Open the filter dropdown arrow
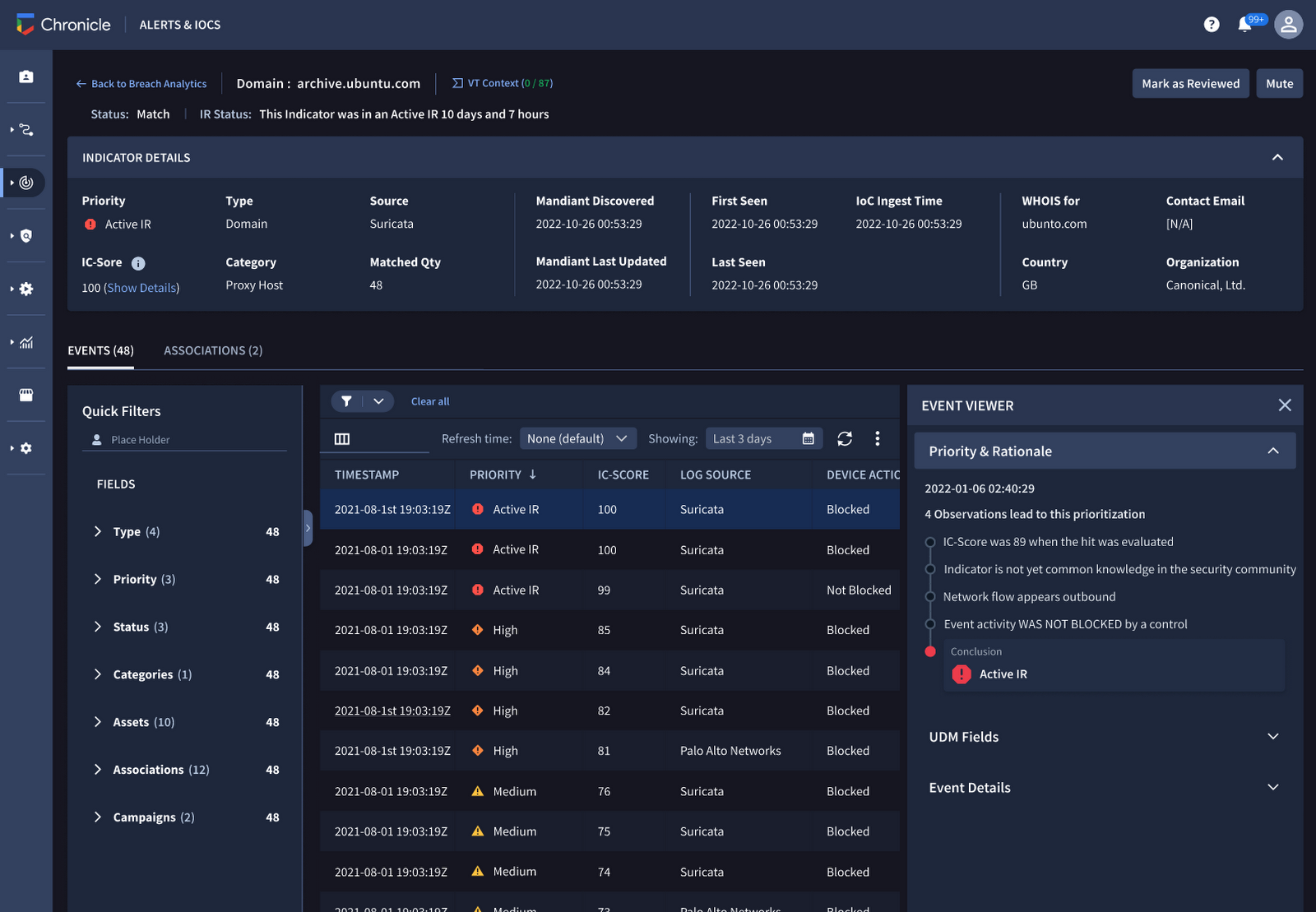 pyautogui.click(x=378, y=401)
